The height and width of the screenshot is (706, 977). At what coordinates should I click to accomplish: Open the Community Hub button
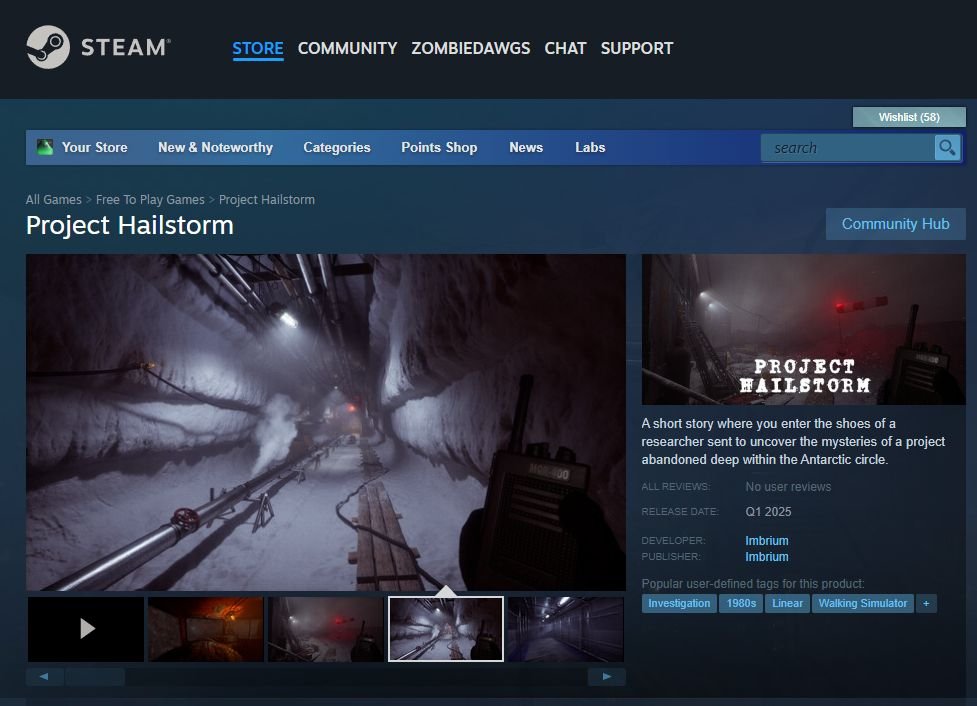click(895, 224)
